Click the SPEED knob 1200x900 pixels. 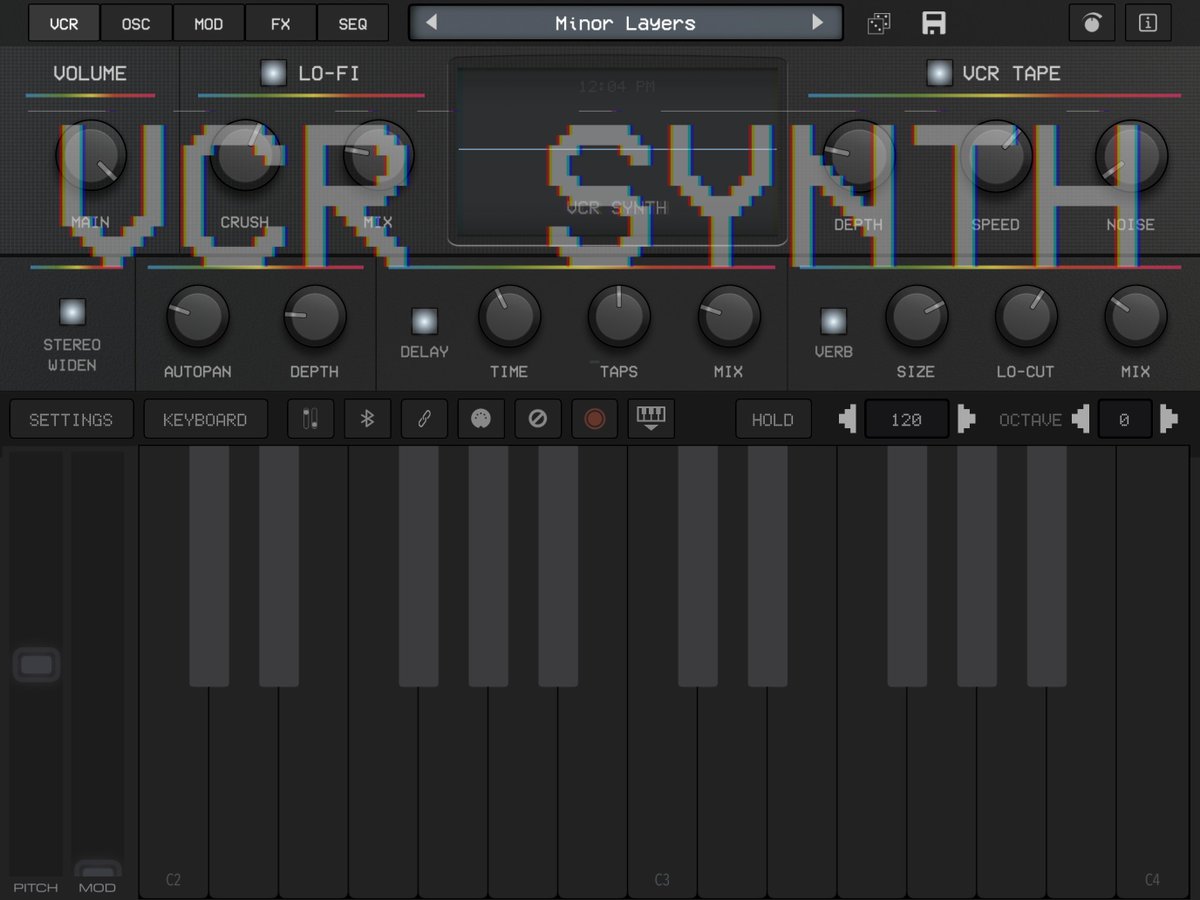coord(996,156)
